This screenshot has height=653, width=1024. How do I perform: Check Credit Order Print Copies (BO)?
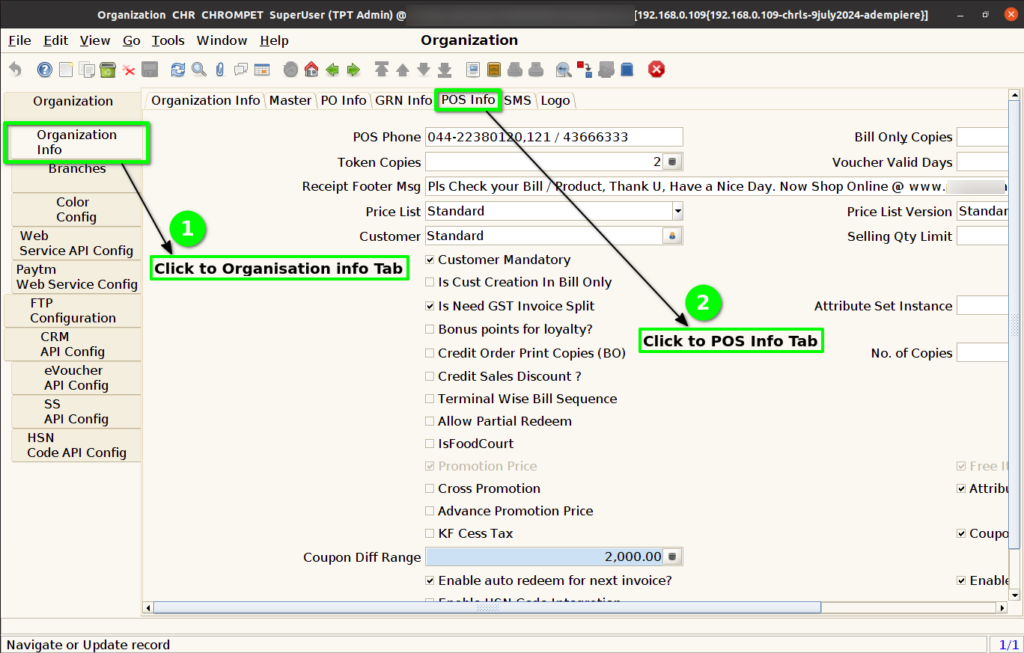point(430,353)
